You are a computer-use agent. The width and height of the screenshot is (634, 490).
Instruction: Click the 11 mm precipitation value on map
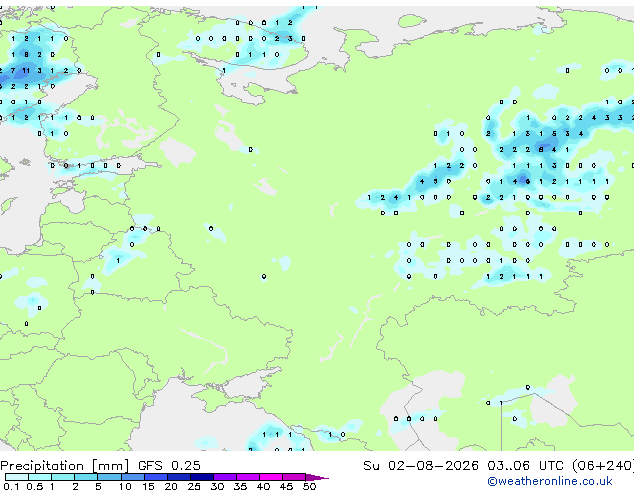coord(26,70)
